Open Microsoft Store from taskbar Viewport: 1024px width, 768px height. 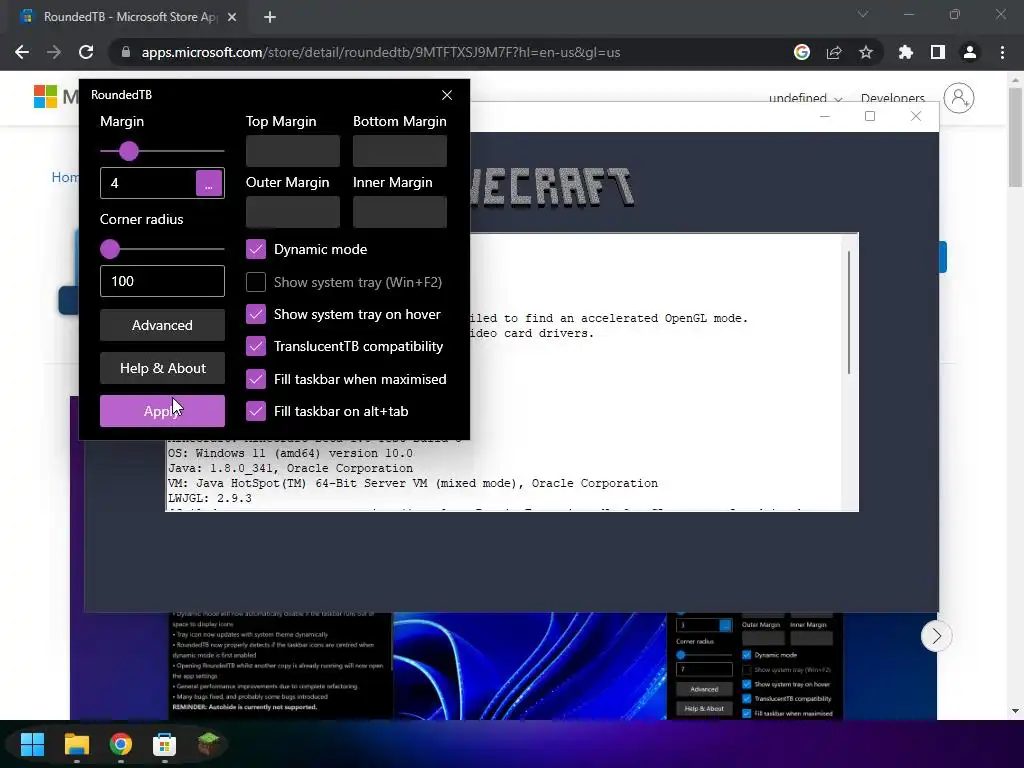pos(165,744)
